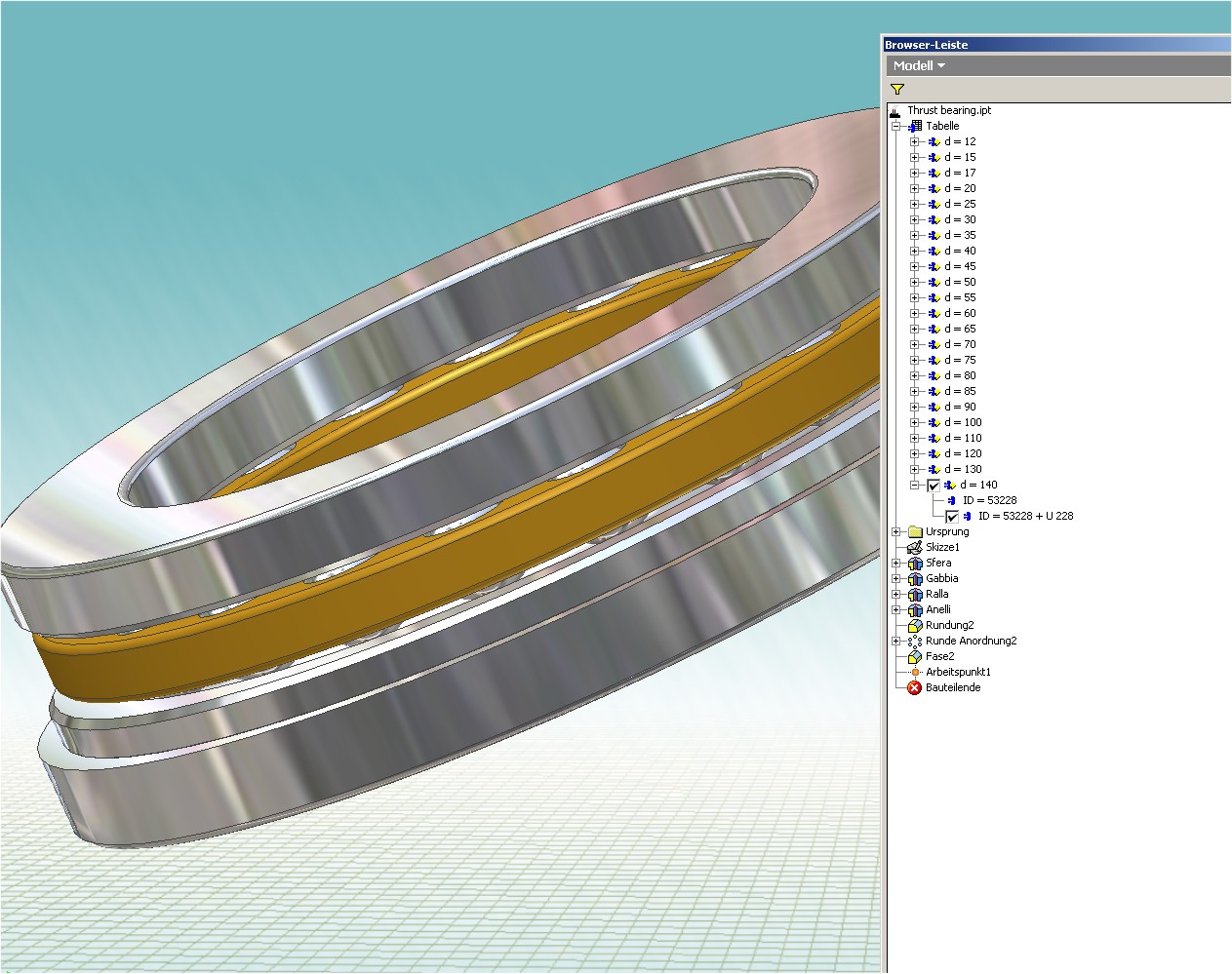The image size is (1232, 974).
Task: Click the Ursprung folder icon
Action: point(915,531)
